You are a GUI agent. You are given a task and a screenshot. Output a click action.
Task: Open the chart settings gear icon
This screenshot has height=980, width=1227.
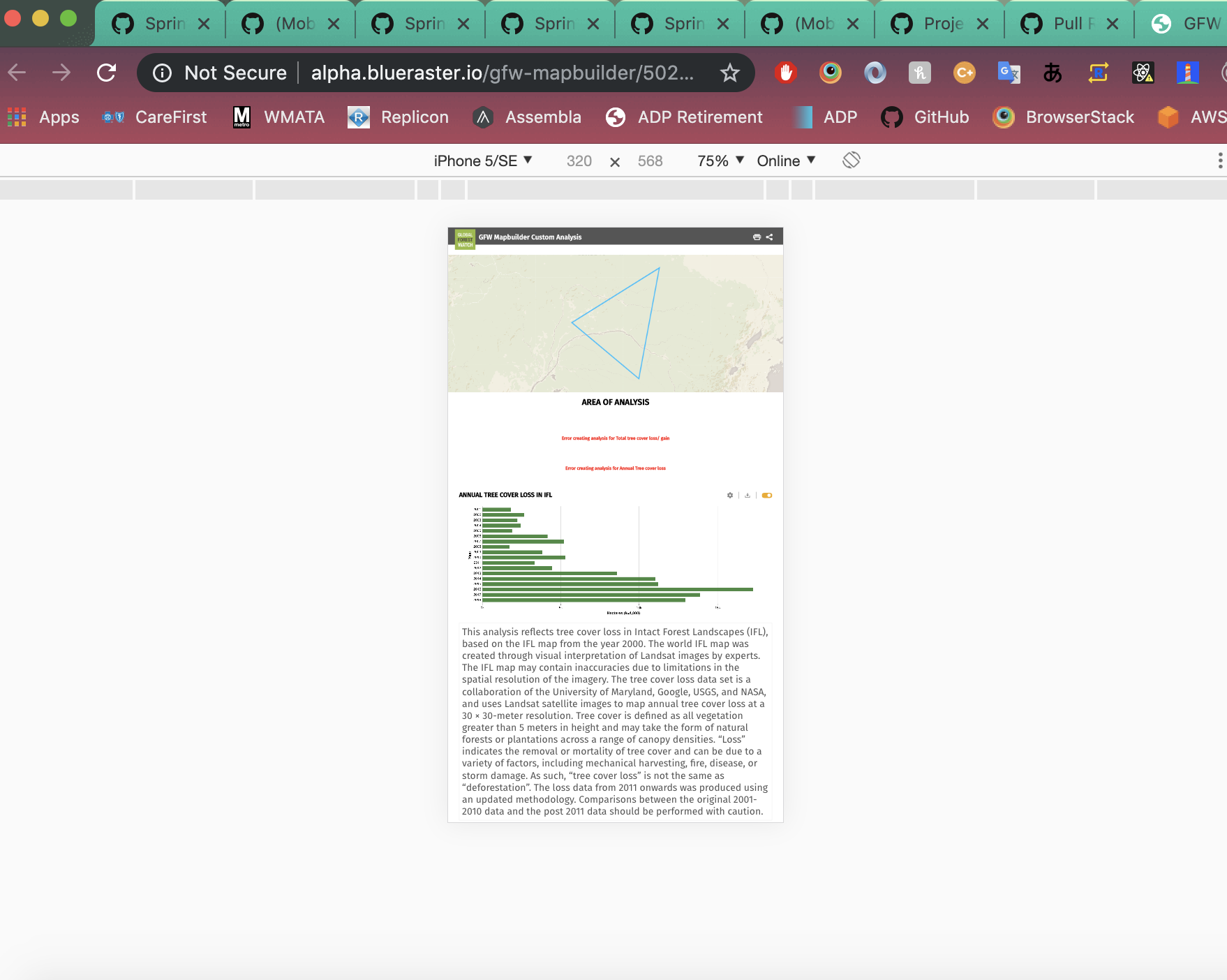coord(730,495)
